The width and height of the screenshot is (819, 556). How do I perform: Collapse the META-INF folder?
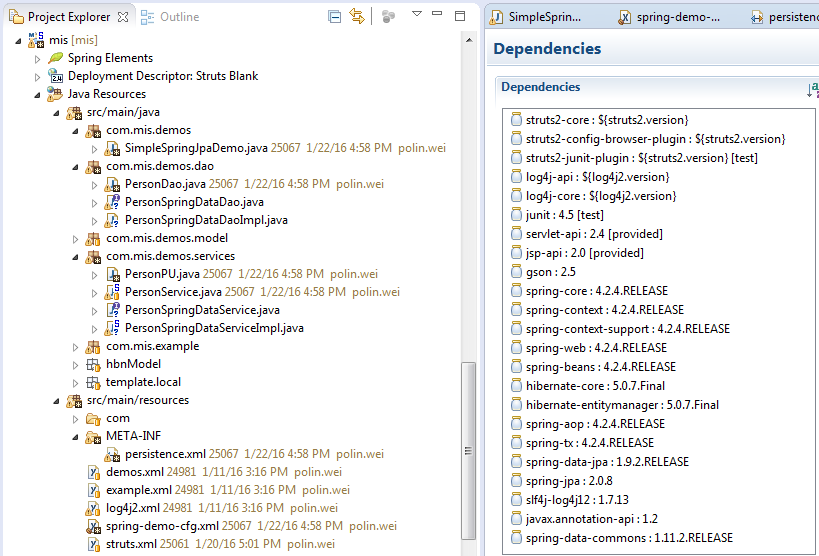click(x=75, y=437)
